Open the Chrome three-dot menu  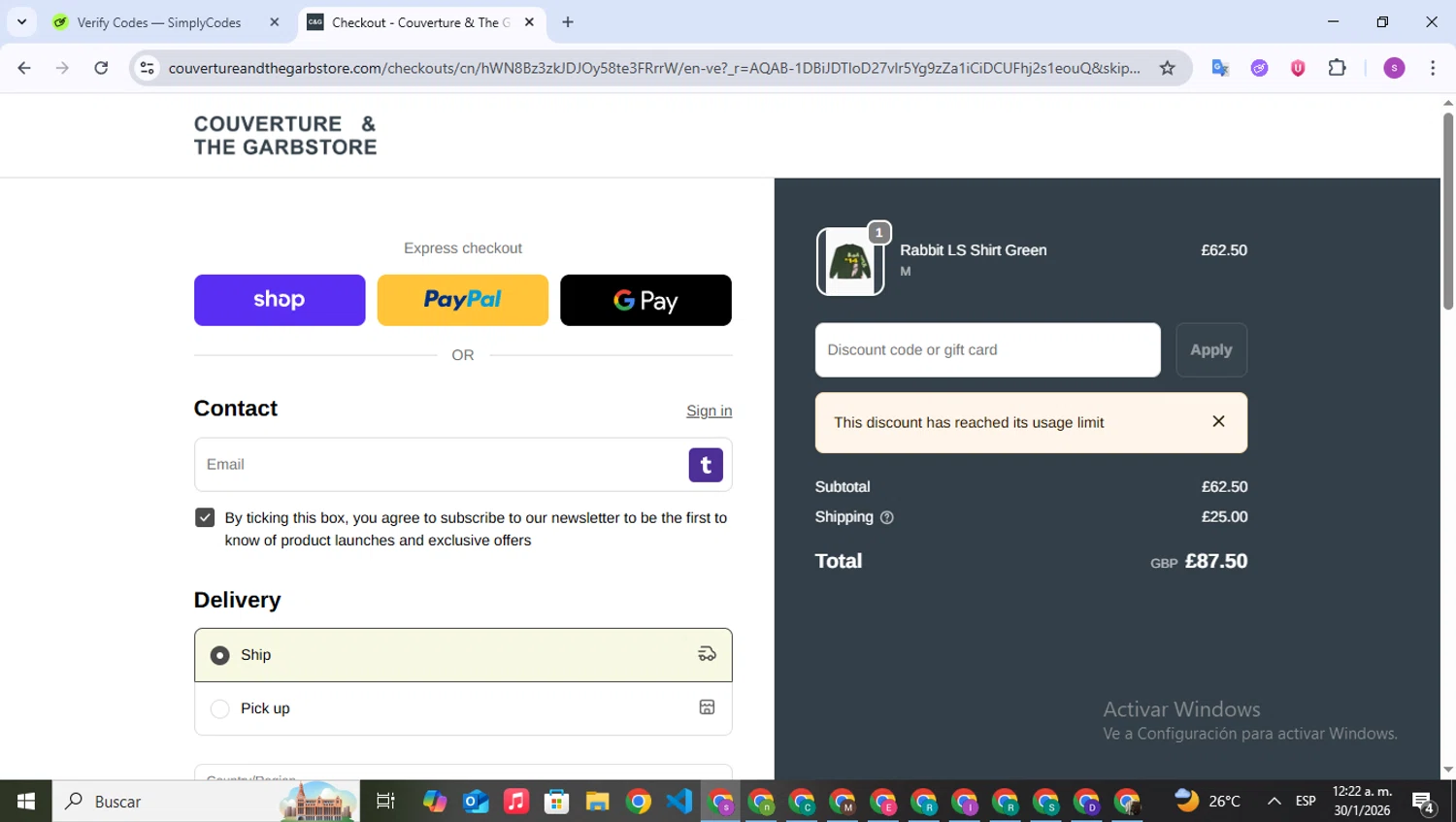point(1433,68)
